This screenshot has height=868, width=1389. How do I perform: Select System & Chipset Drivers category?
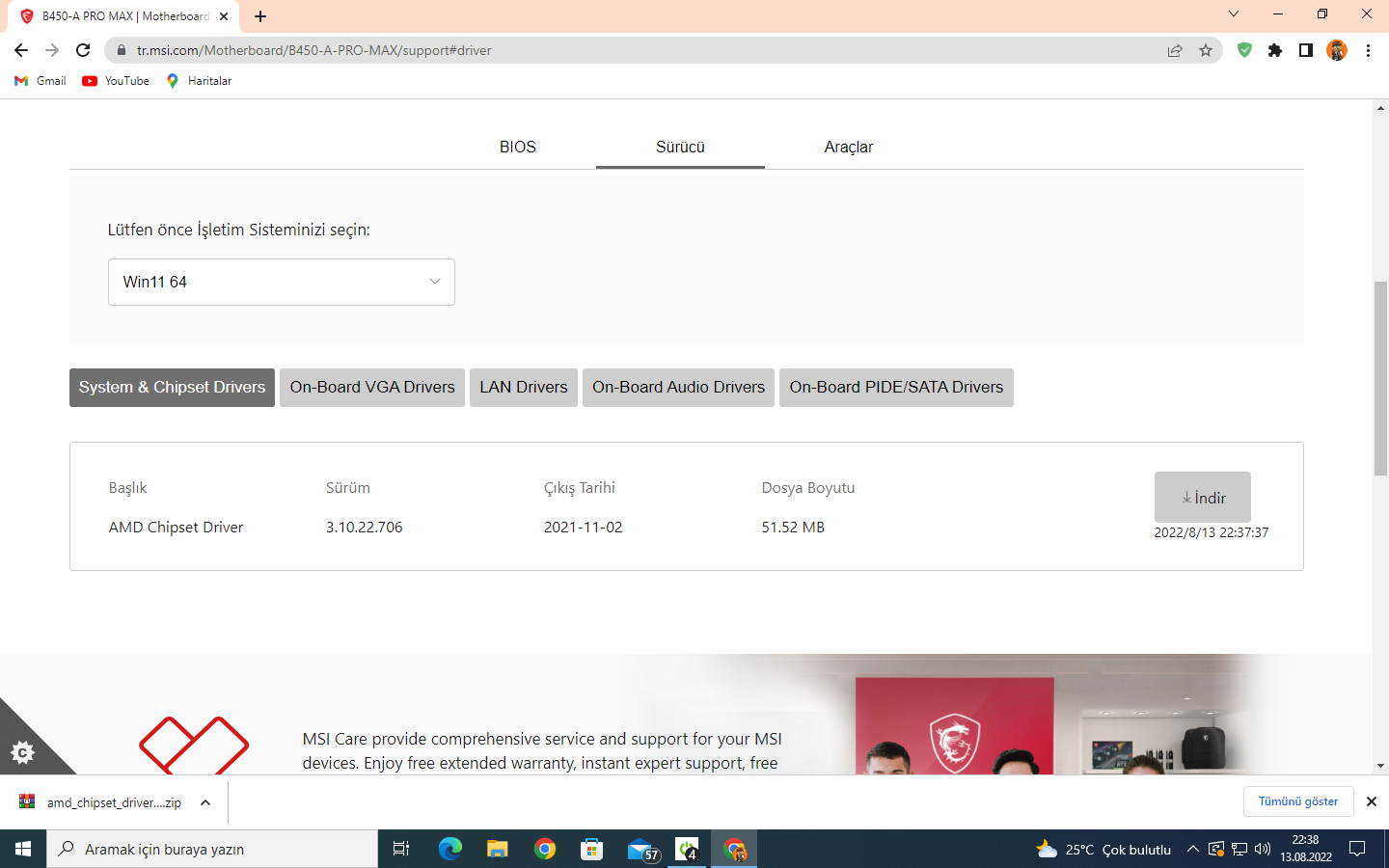pyautogui.click(x=172, y=388)
